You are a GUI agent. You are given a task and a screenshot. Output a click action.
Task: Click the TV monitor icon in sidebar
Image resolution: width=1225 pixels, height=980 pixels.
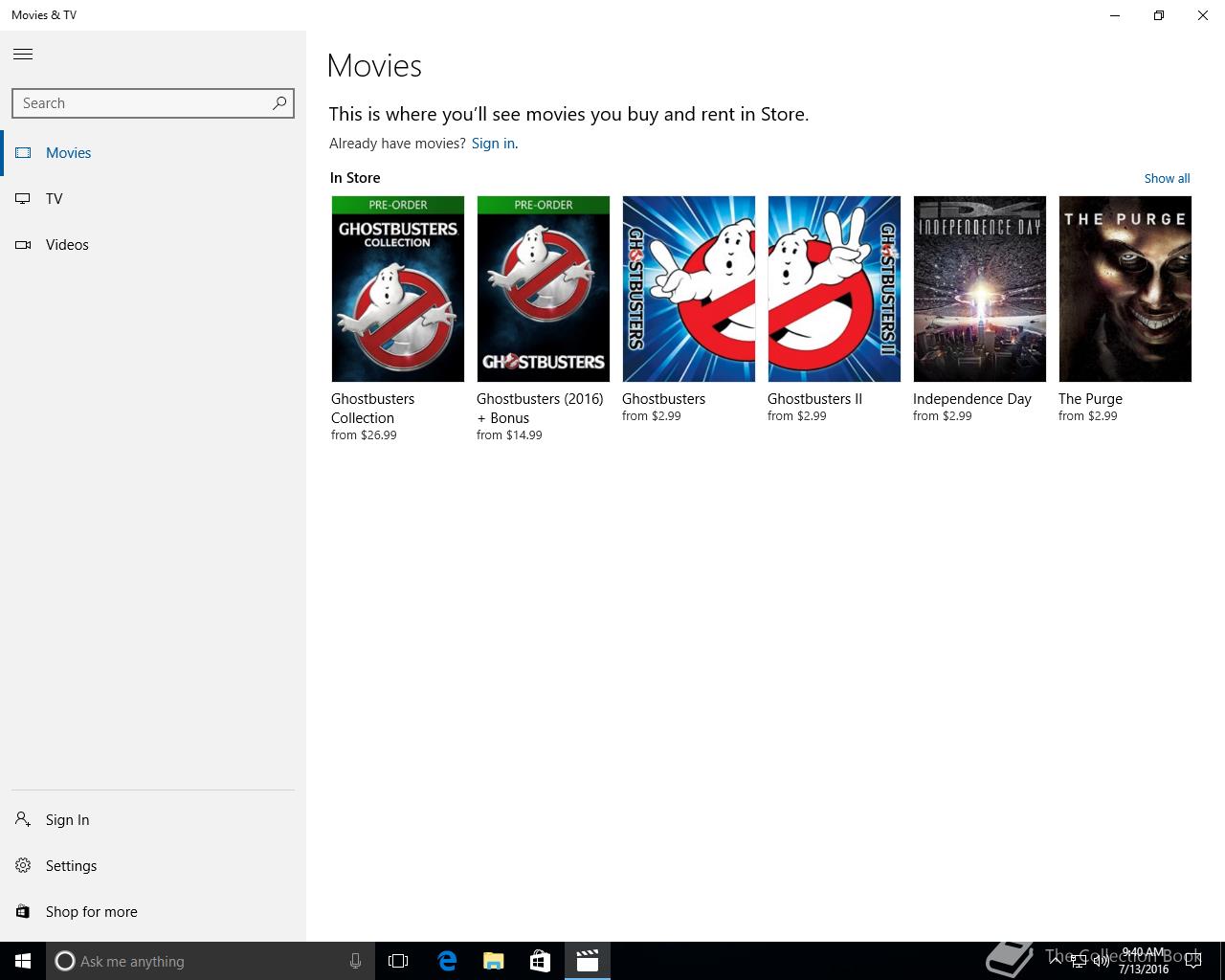(23, 198)
